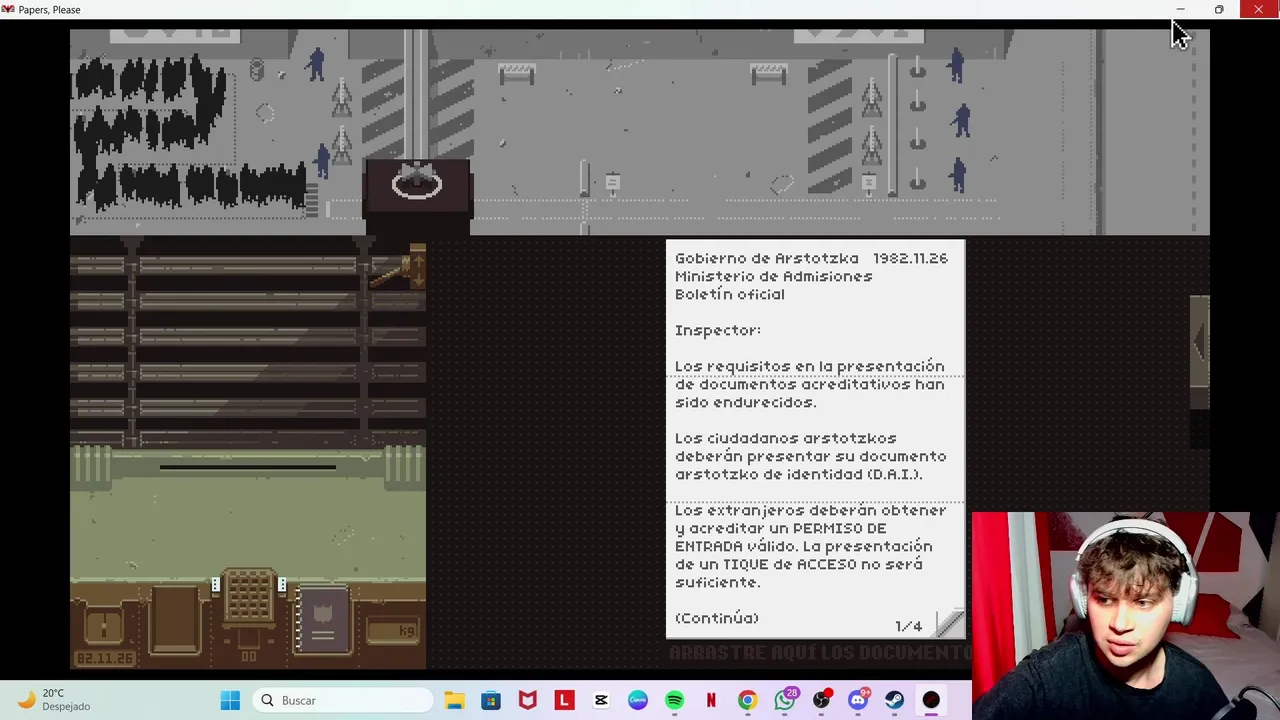Click the 82.11.26 date display on desk

pos(105,659)
